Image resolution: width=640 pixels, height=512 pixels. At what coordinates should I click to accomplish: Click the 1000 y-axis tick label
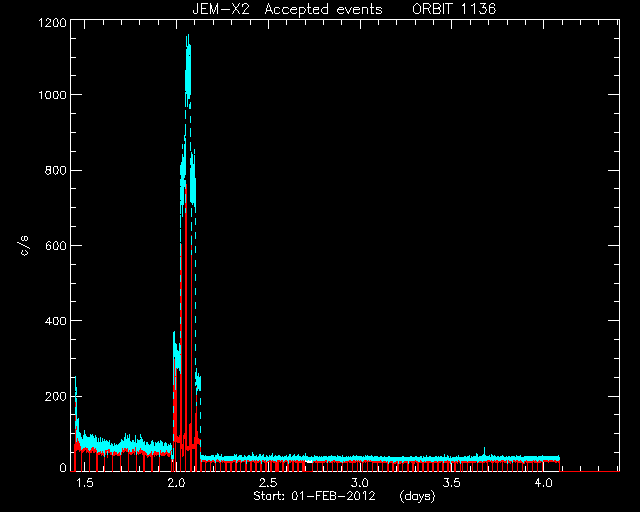pyautogui.click(x=52, y=95)
